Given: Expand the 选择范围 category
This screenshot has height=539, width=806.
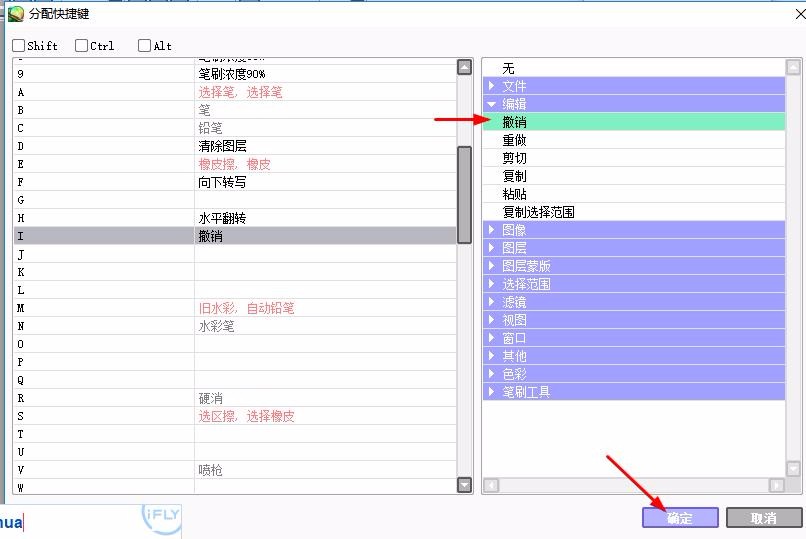Looking at the screenshot, I should pyautogui.click(x=491, y=284).
